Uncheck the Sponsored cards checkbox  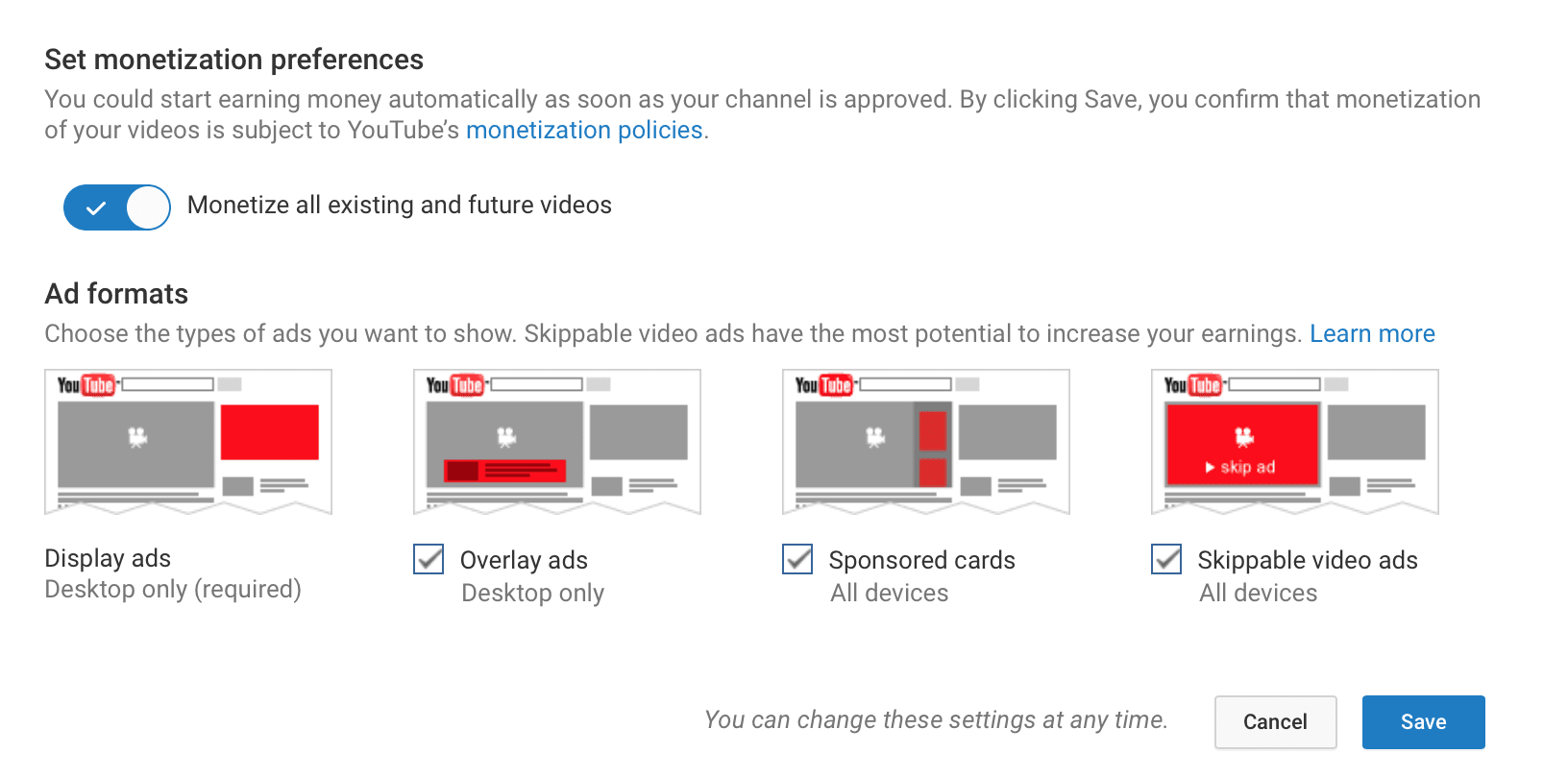(797, 559)
